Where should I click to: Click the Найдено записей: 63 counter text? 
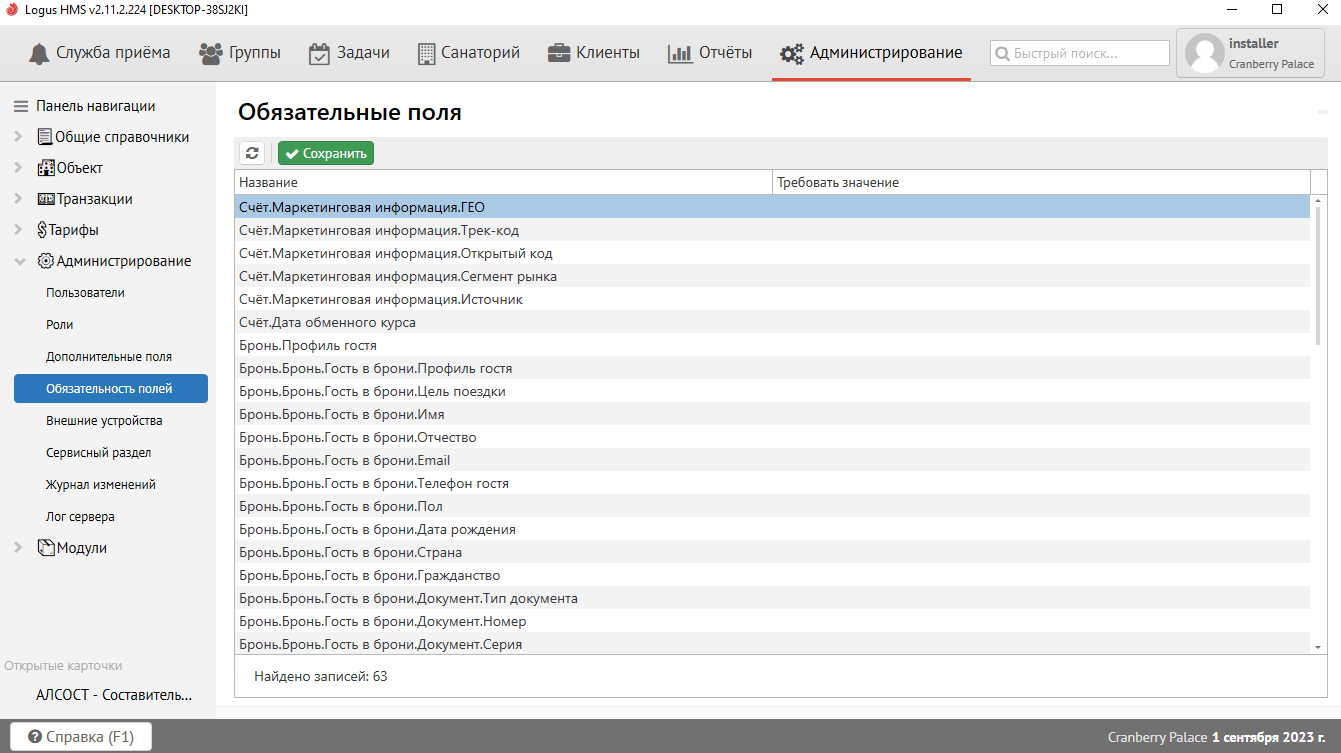coord(321,676)
